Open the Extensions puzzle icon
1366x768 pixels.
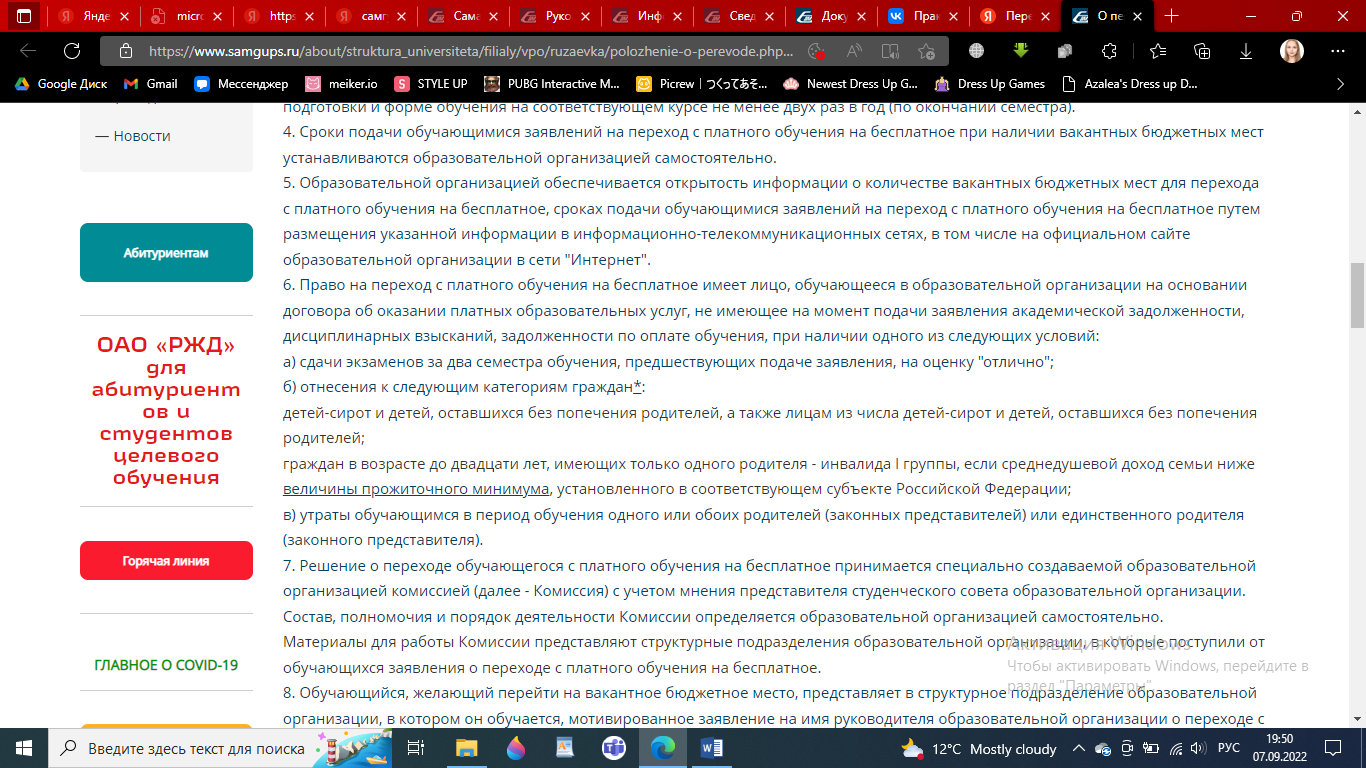[1109, 51]
